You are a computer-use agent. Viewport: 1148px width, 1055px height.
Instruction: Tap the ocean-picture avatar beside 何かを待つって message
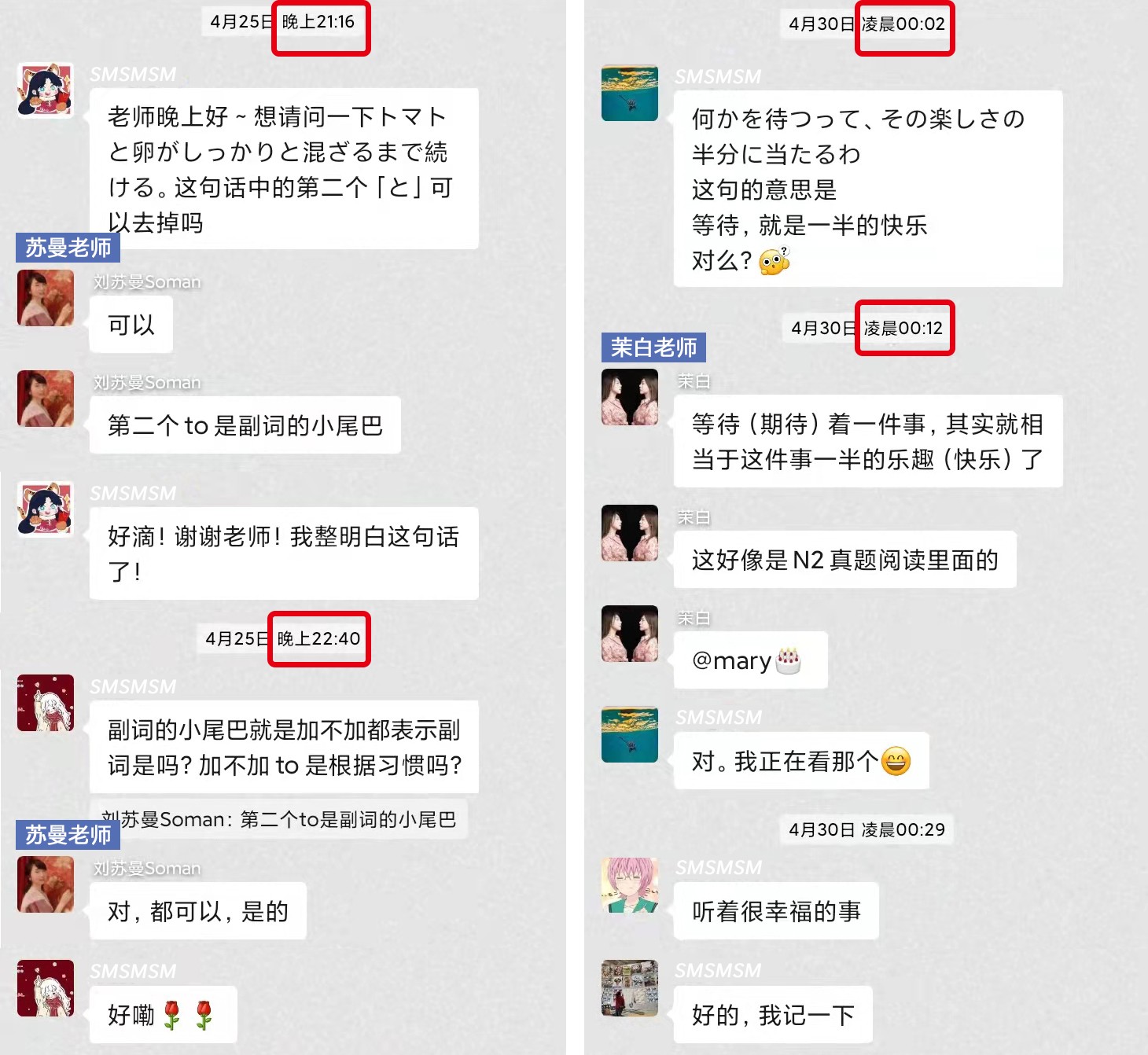(630, 93)
